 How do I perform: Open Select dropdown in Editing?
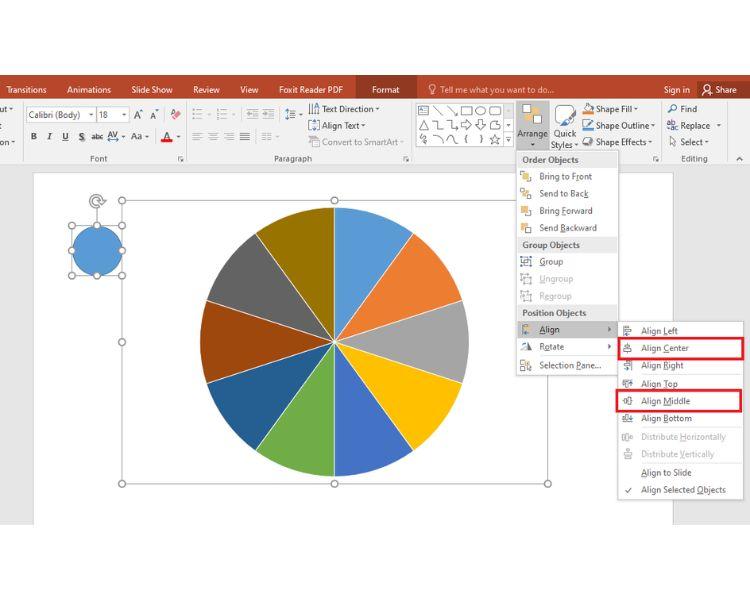point(688,142)
